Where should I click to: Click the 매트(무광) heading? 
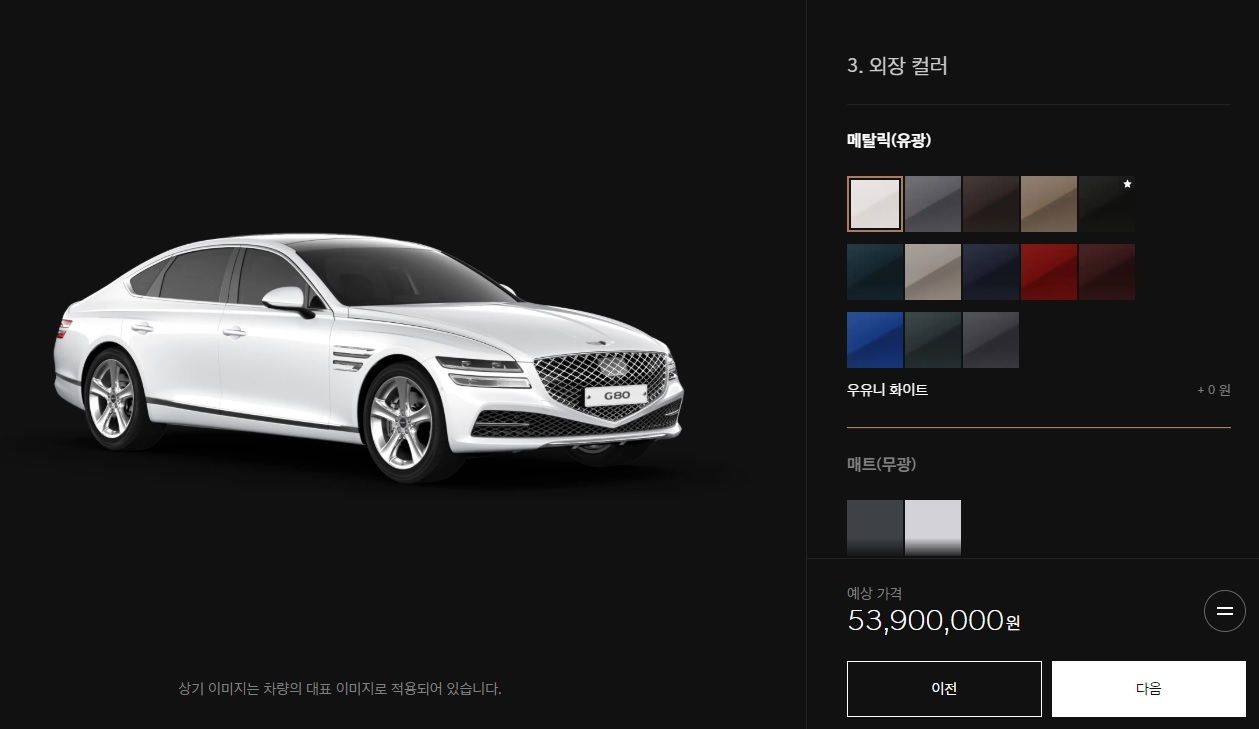[x=882, y=464]
